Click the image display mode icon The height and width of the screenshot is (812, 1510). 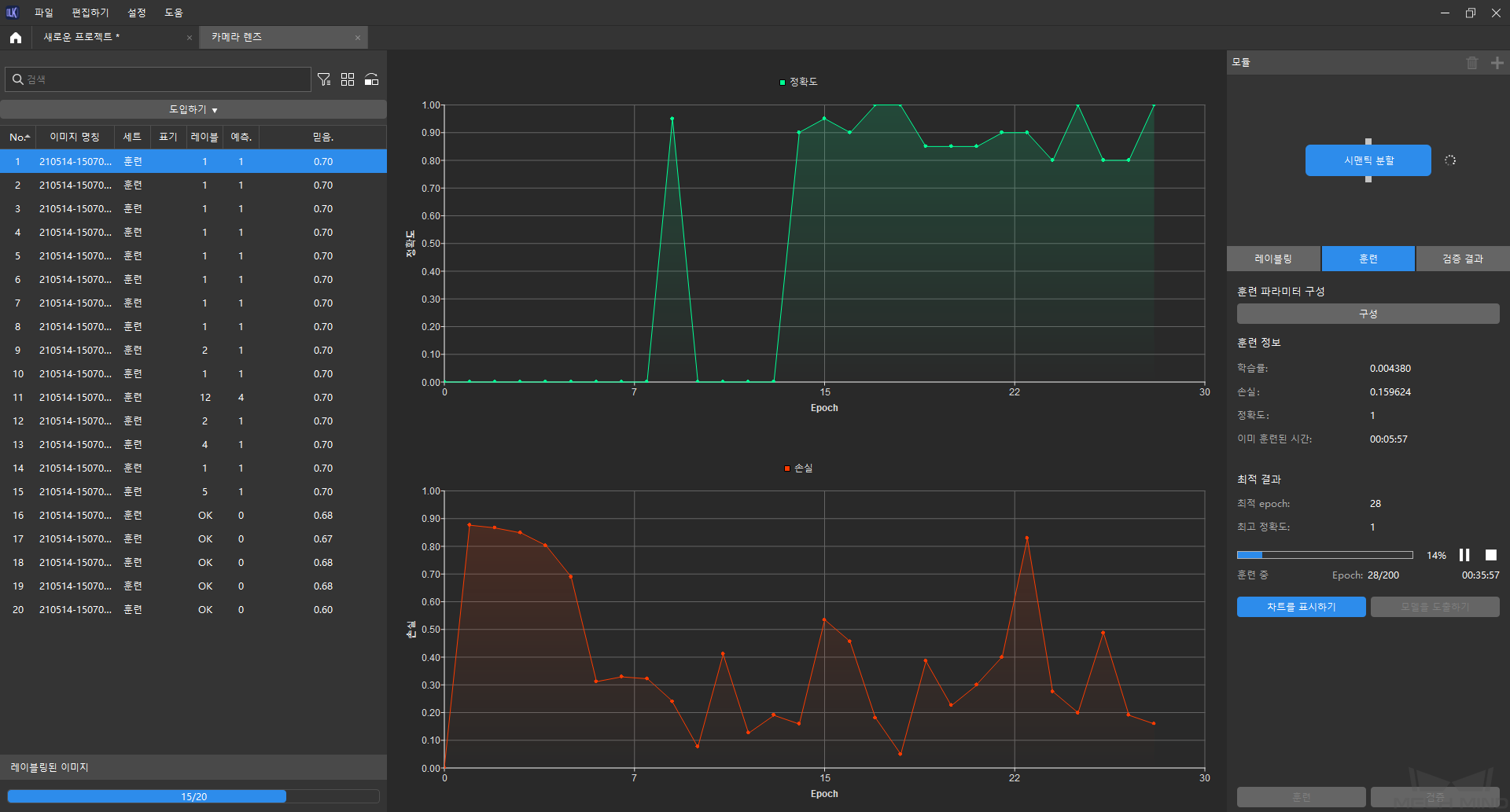point(372,79)
